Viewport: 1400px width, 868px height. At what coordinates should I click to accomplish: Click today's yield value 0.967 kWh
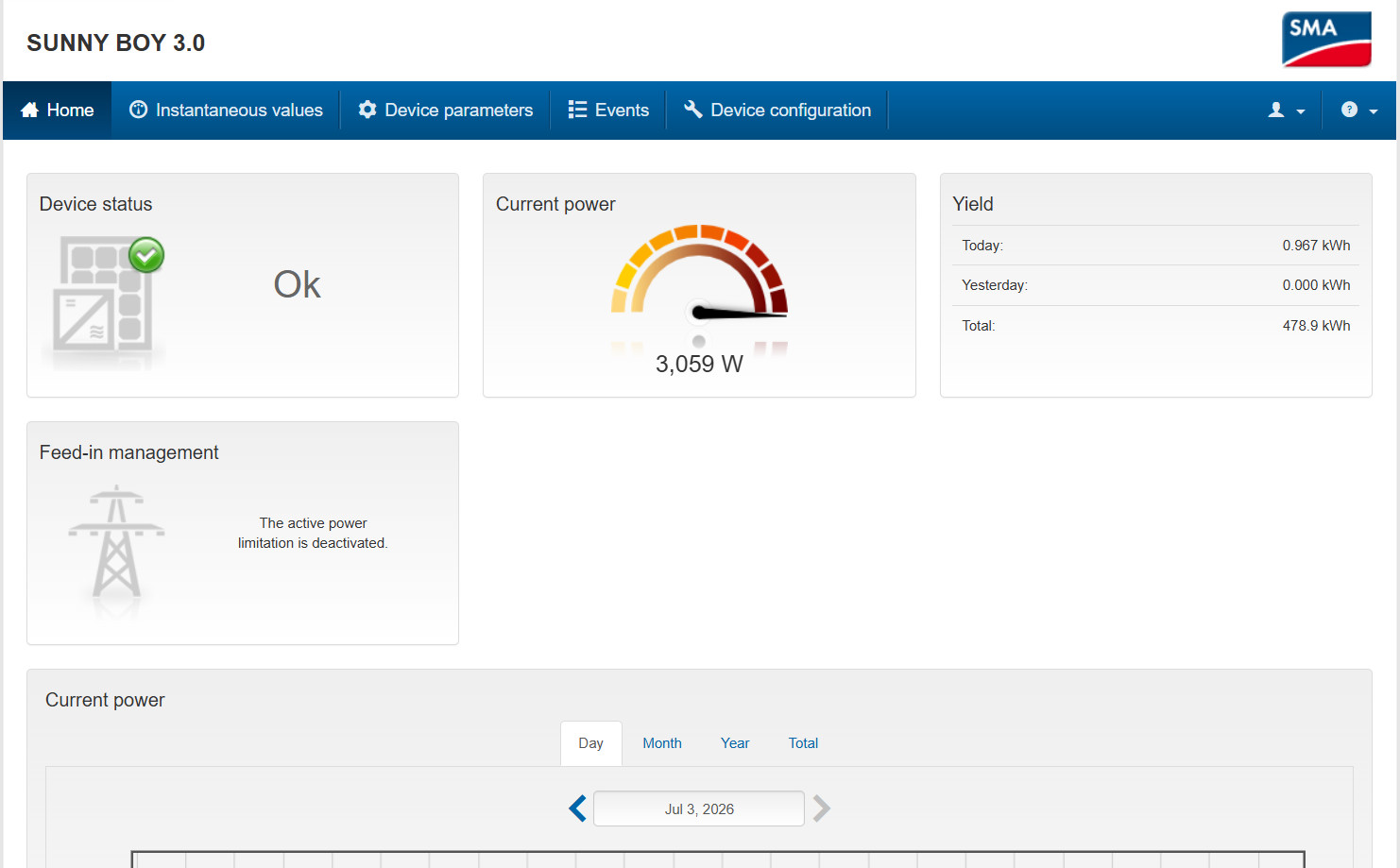click(x=1316, y=246)
